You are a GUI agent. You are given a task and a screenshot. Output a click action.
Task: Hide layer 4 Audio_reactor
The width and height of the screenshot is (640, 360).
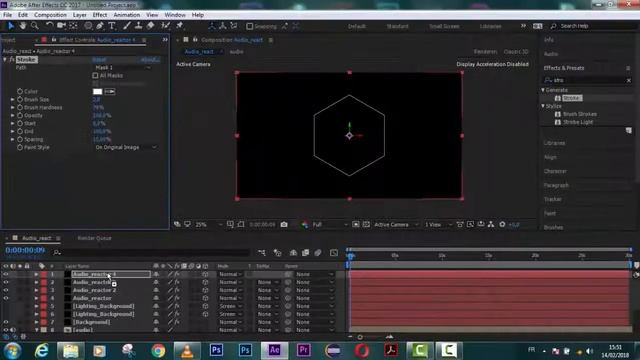pyautogui.click(x=6, y=298)
